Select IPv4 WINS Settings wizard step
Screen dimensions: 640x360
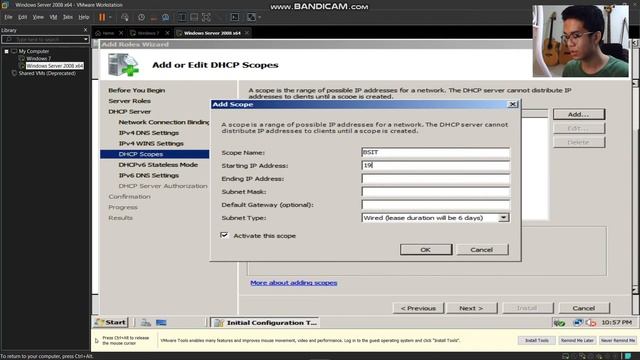click(151, 143)
